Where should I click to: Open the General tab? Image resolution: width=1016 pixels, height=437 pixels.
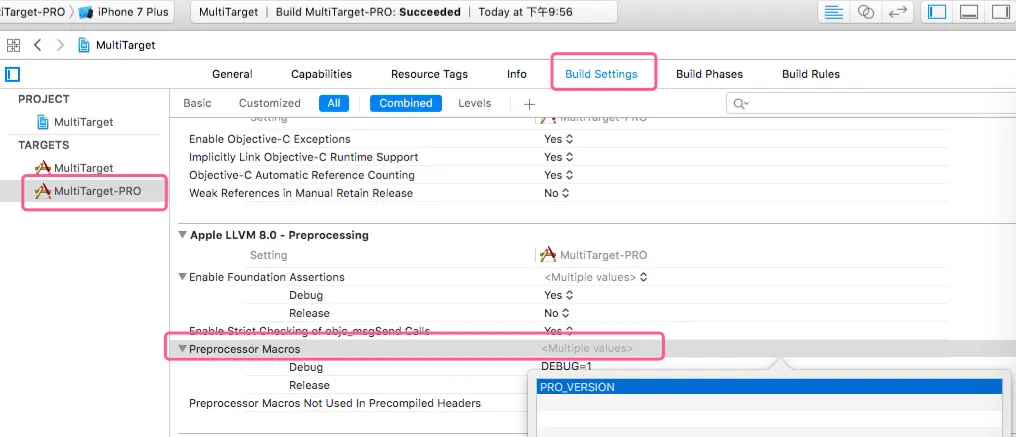(232, 74)
